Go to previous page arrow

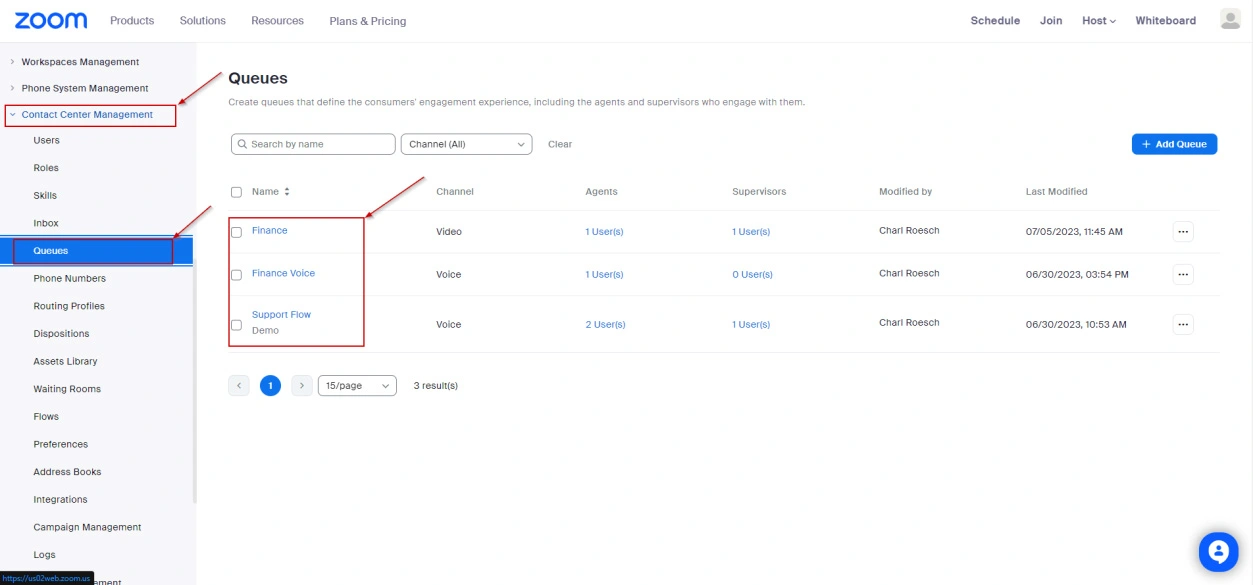(x=239, y=386)
